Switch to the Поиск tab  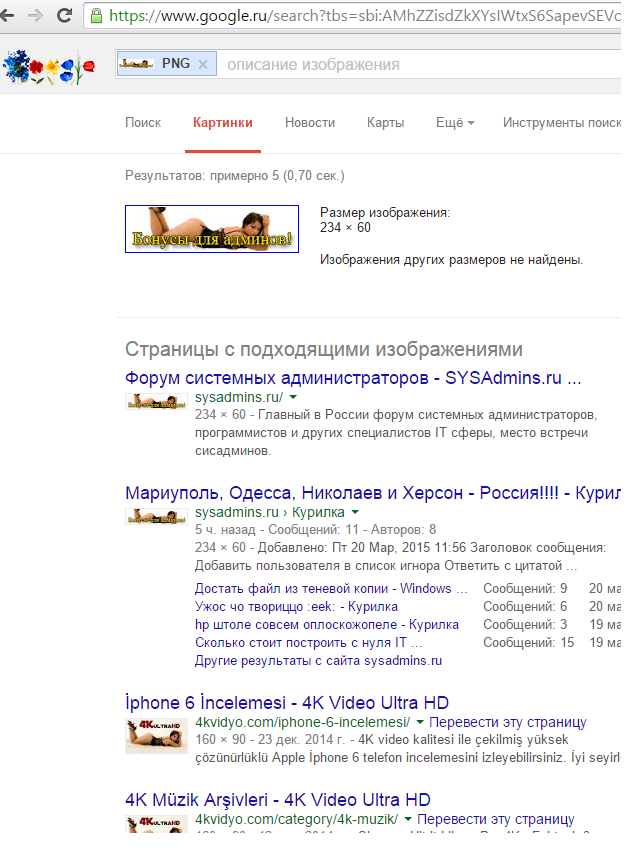[x=143, y=122]
